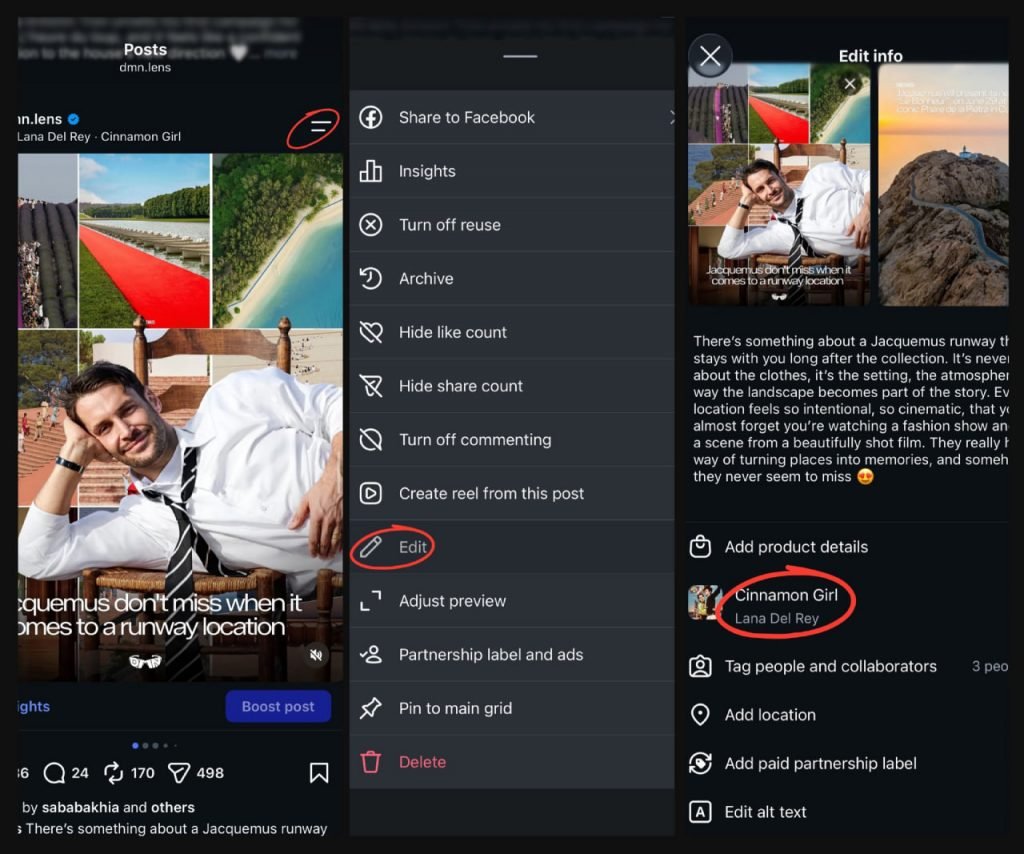Image resolution: width=1024 pixels, height=854 pixels.
Task: Open Add location
Action: tap(848, 715)
